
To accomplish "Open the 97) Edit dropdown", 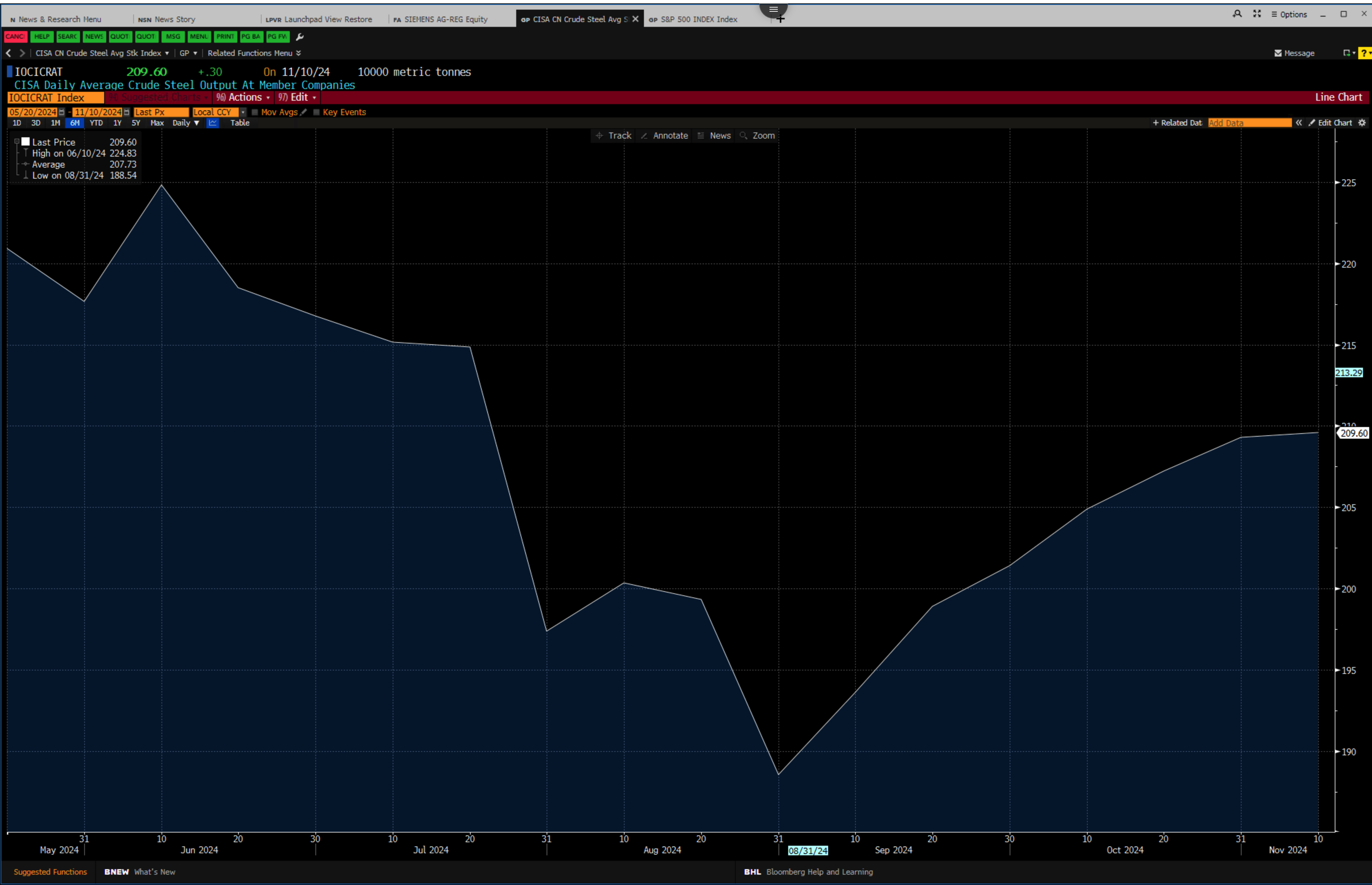I will coord(297,97).
